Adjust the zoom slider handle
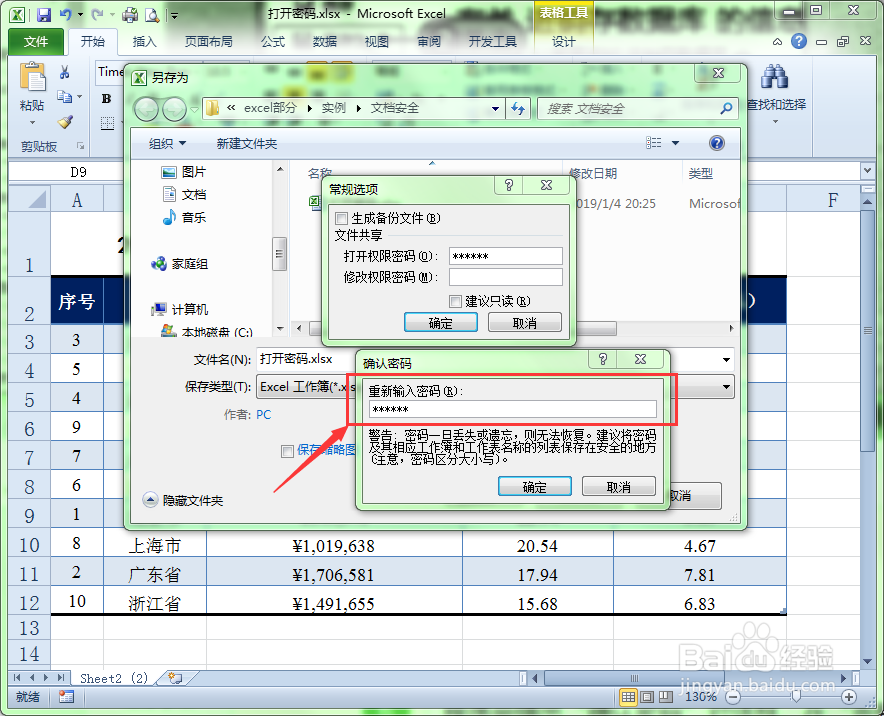 click(796, 697)
